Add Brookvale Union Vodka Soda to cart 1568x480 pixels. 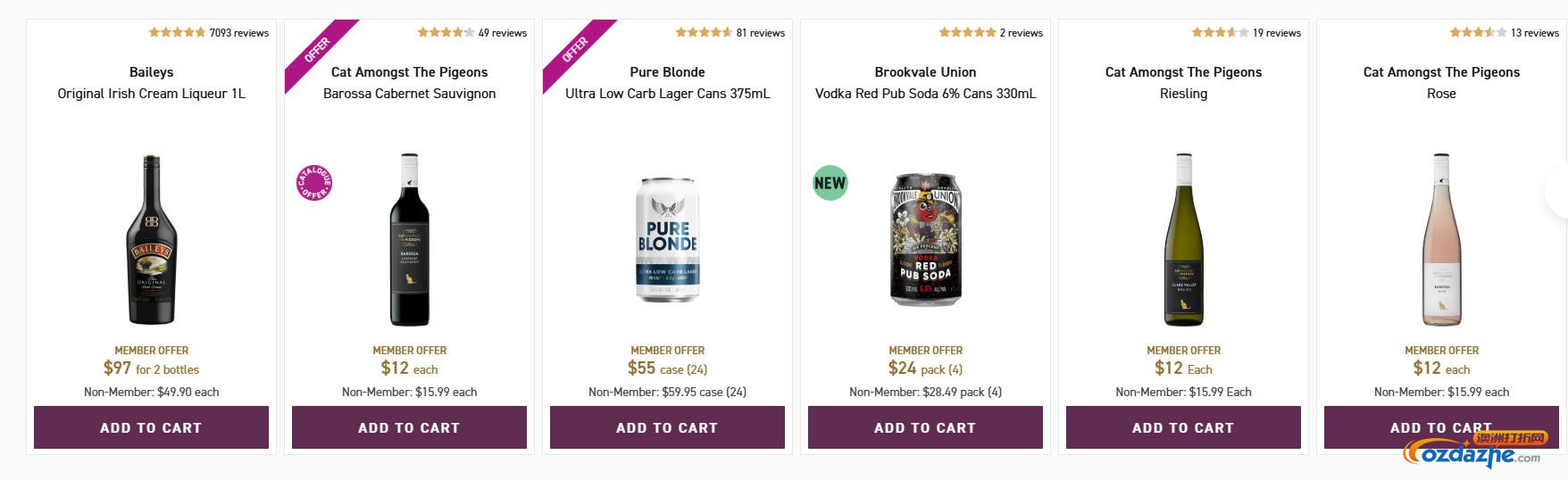click(925, 427)
